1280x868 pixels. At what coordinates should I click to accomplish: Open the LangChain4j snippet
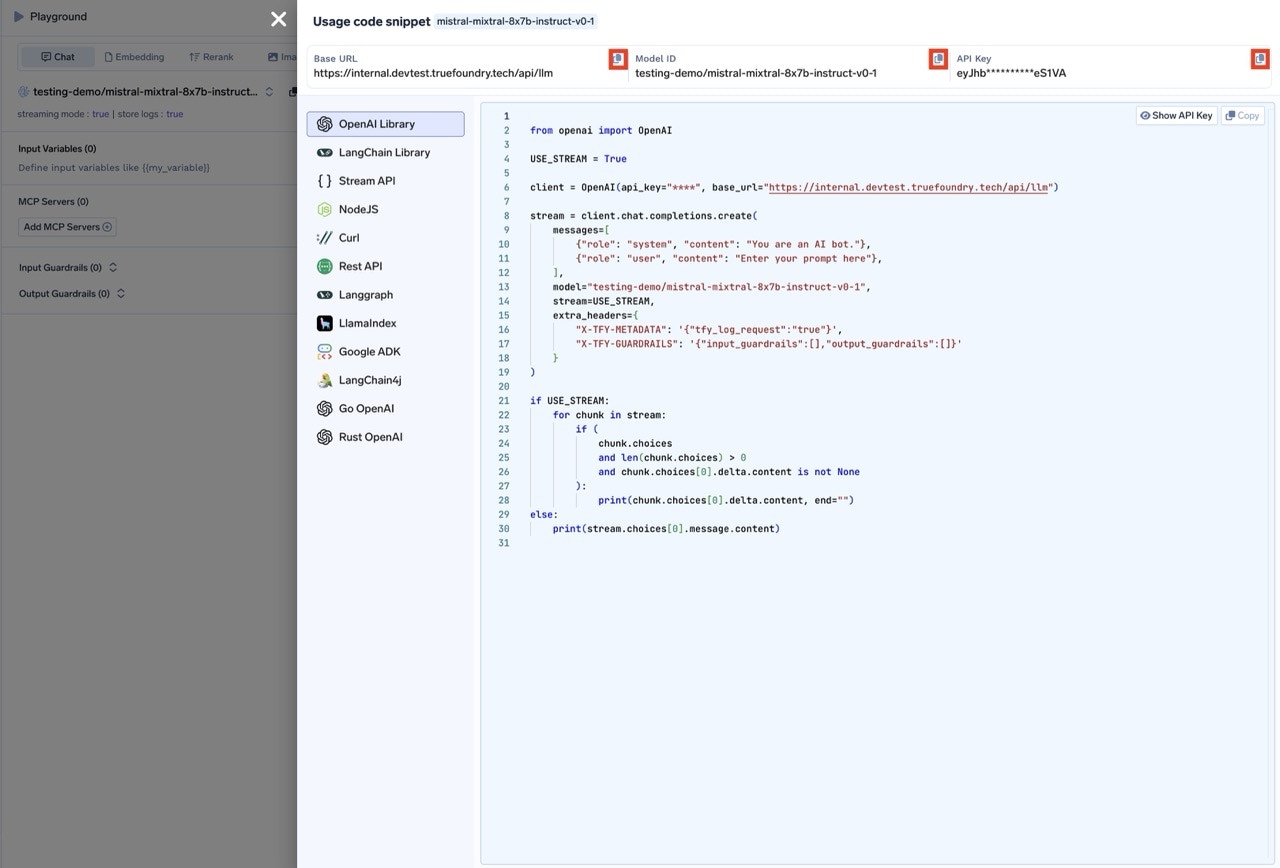click(x=385, y=380)
